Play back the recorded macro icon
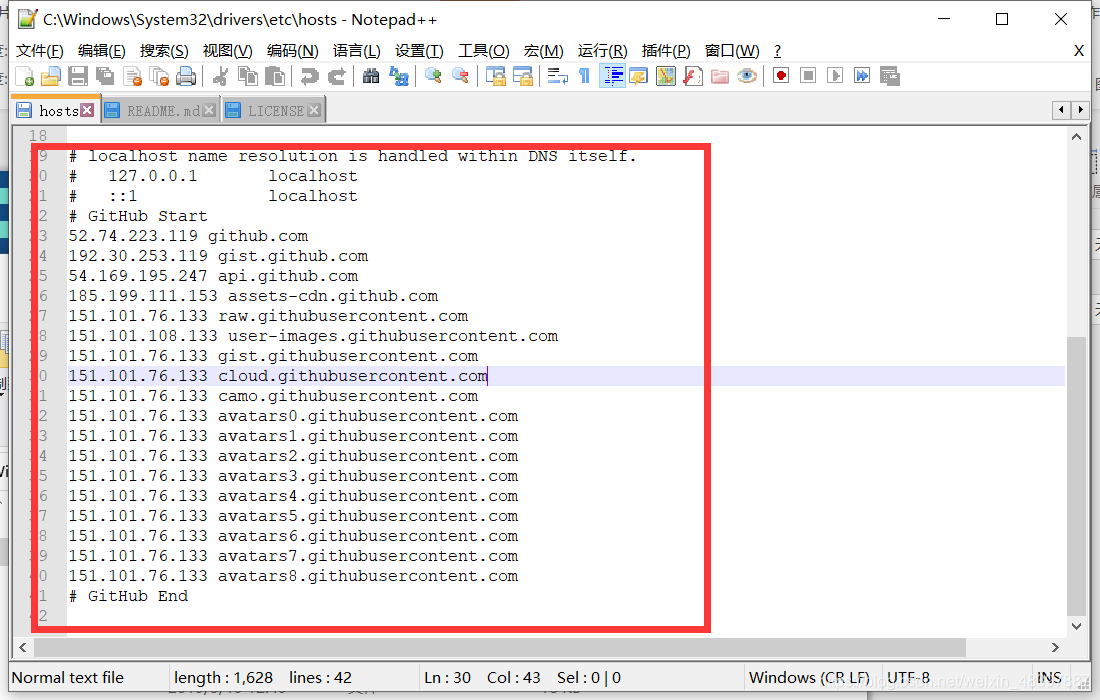 tap(835, 76)
